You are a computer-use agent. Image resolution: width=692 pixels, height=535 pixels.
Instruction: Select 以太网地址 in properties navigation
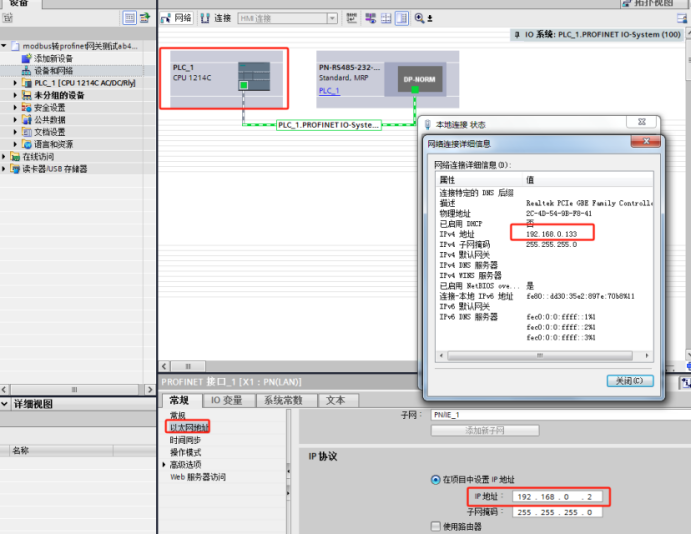point(189,427)
